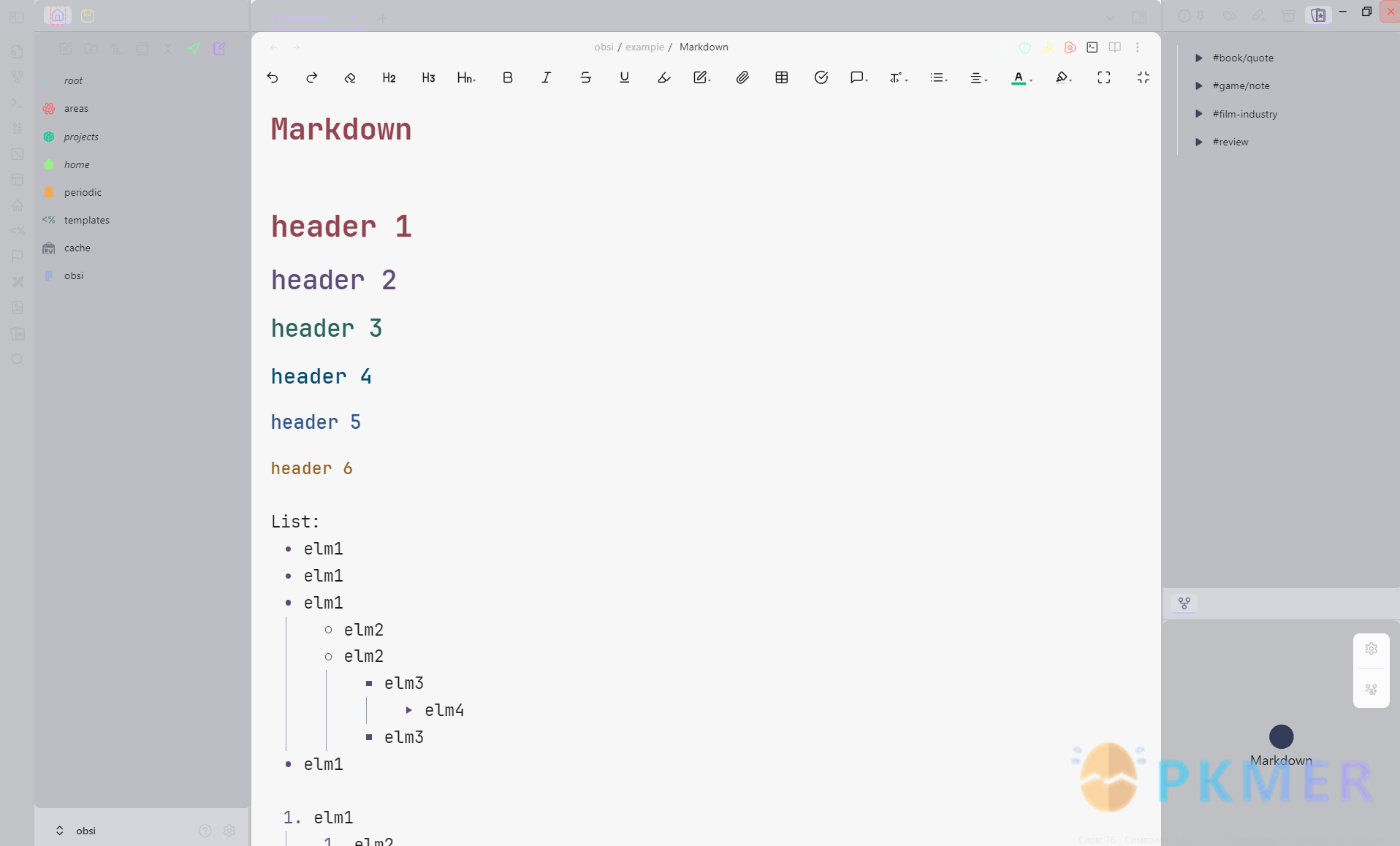Toggle bold formatting
Image resolution: width=1400 pixels, height=846 pixels.
click(x=507, y=77)
